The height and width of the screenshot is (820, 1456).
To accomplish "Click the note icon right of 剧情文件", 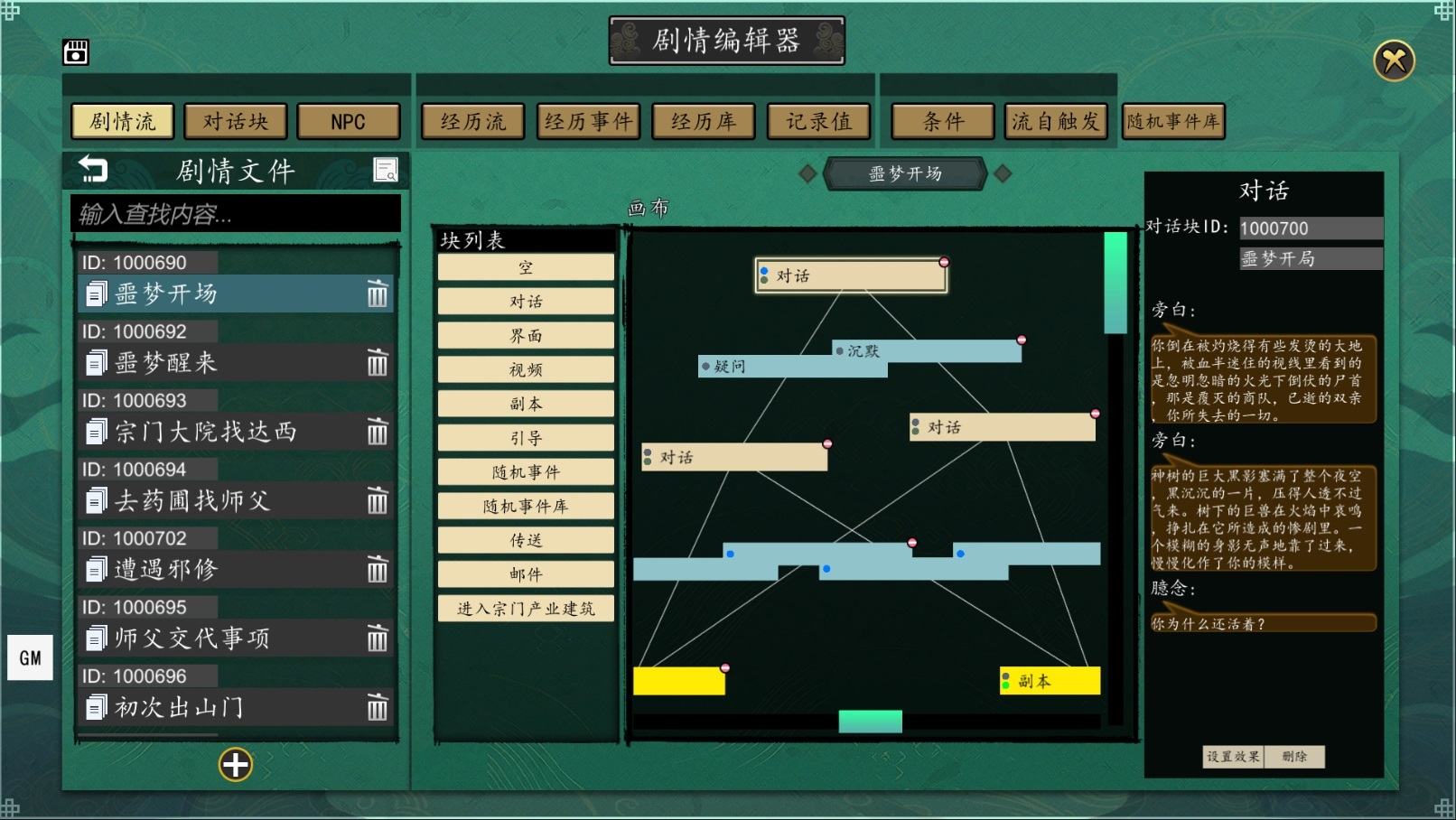I will coord(386,170).
